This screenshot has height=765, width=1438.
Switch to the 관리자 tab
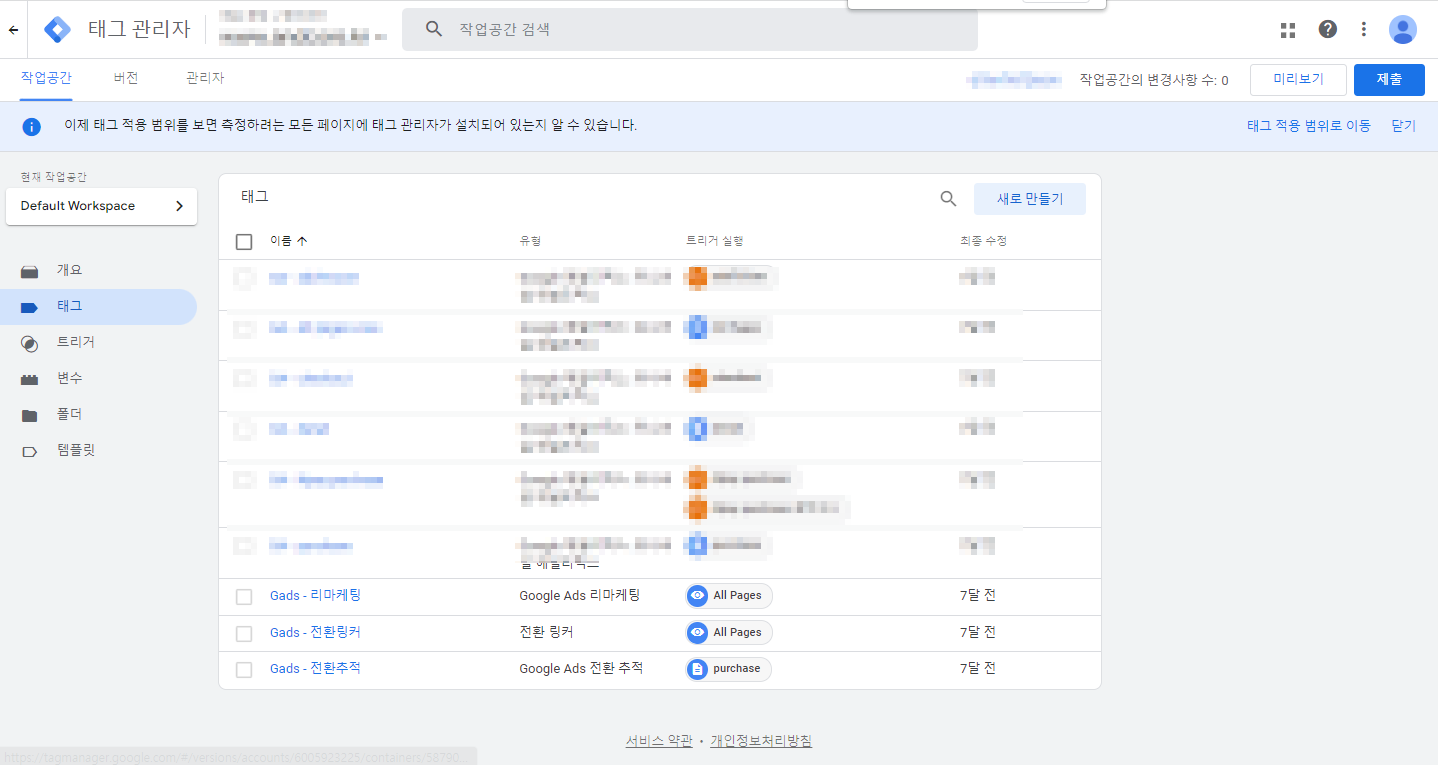[205, 78]
